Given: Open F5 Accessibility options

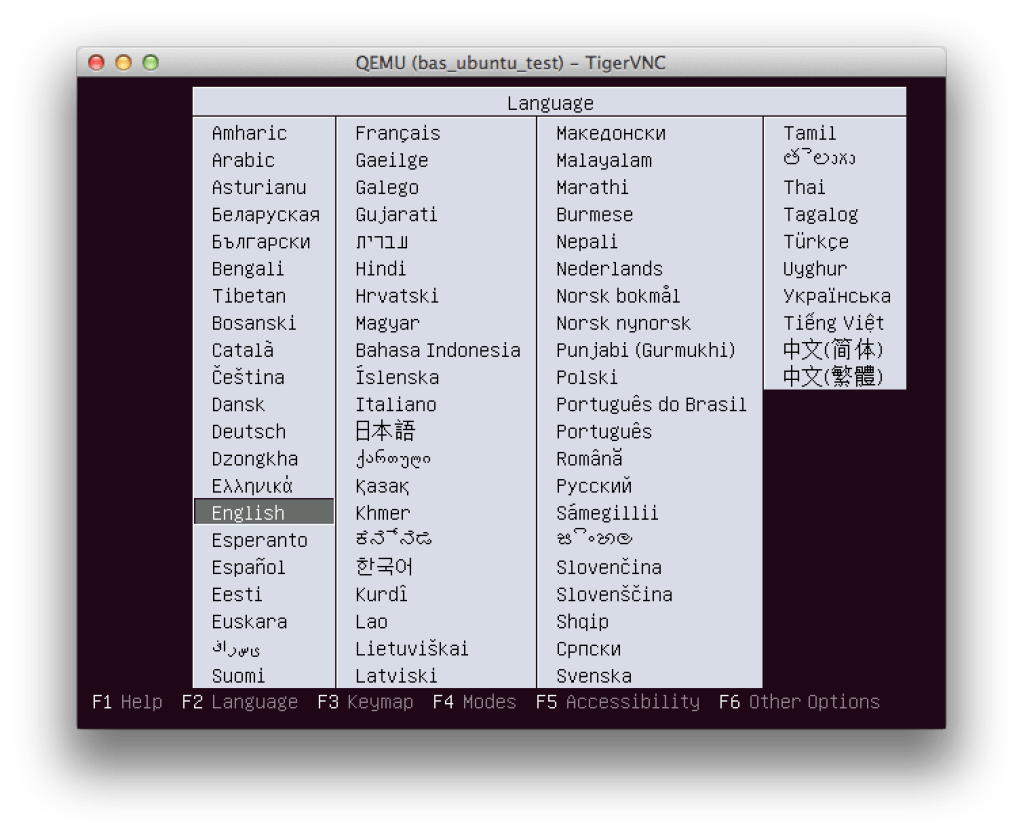Looking at the screenshot, I should (617, 702).
